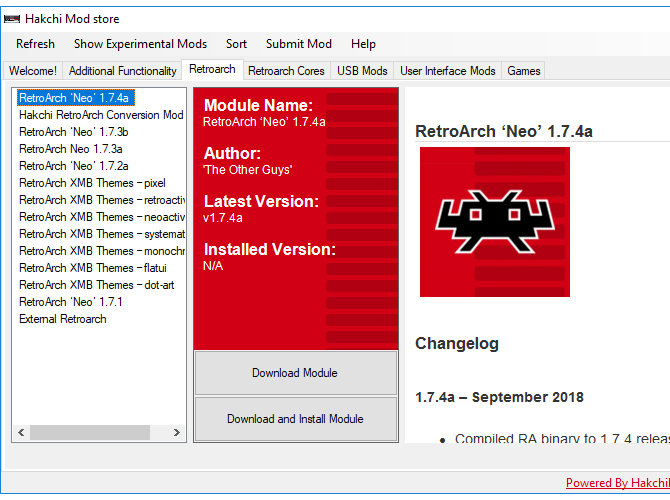
Task: Click the module list scroll left arrow
Action: (x=21, y=432)
